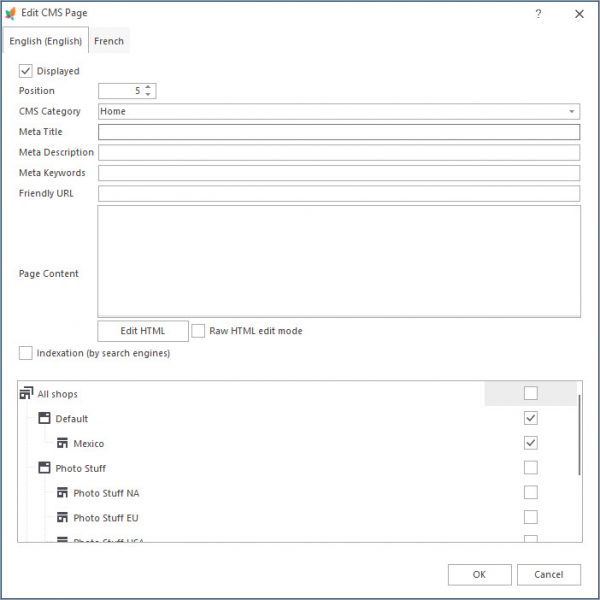Click the Photo Stuff NA shop icon
This screenshot has width=600, height=600.
click(63, 493)
